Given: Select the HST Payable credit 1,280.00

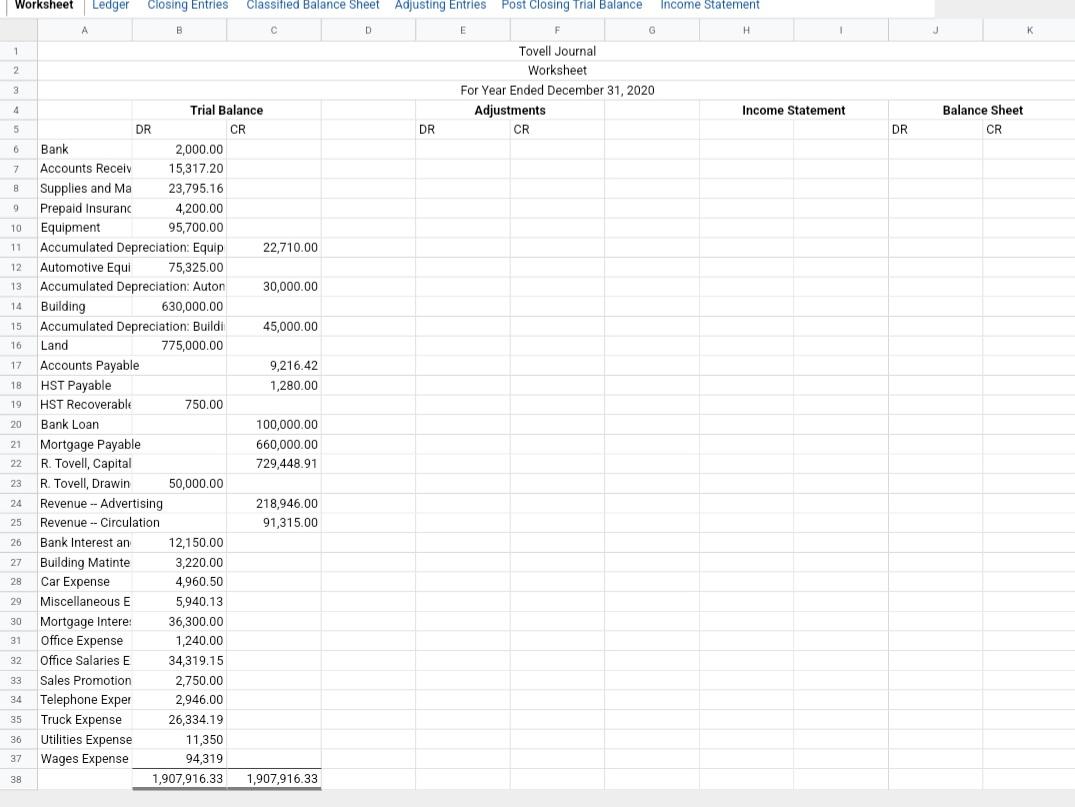Looking at the screenshot, I should [274, 386].
